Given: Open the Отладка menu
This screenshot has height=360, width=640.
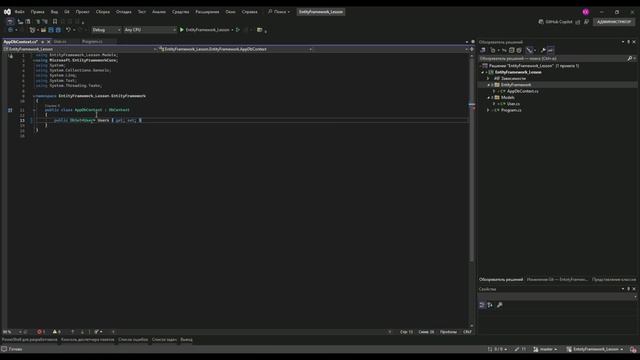Looking at the screenshot, I should tap(123, 12).
